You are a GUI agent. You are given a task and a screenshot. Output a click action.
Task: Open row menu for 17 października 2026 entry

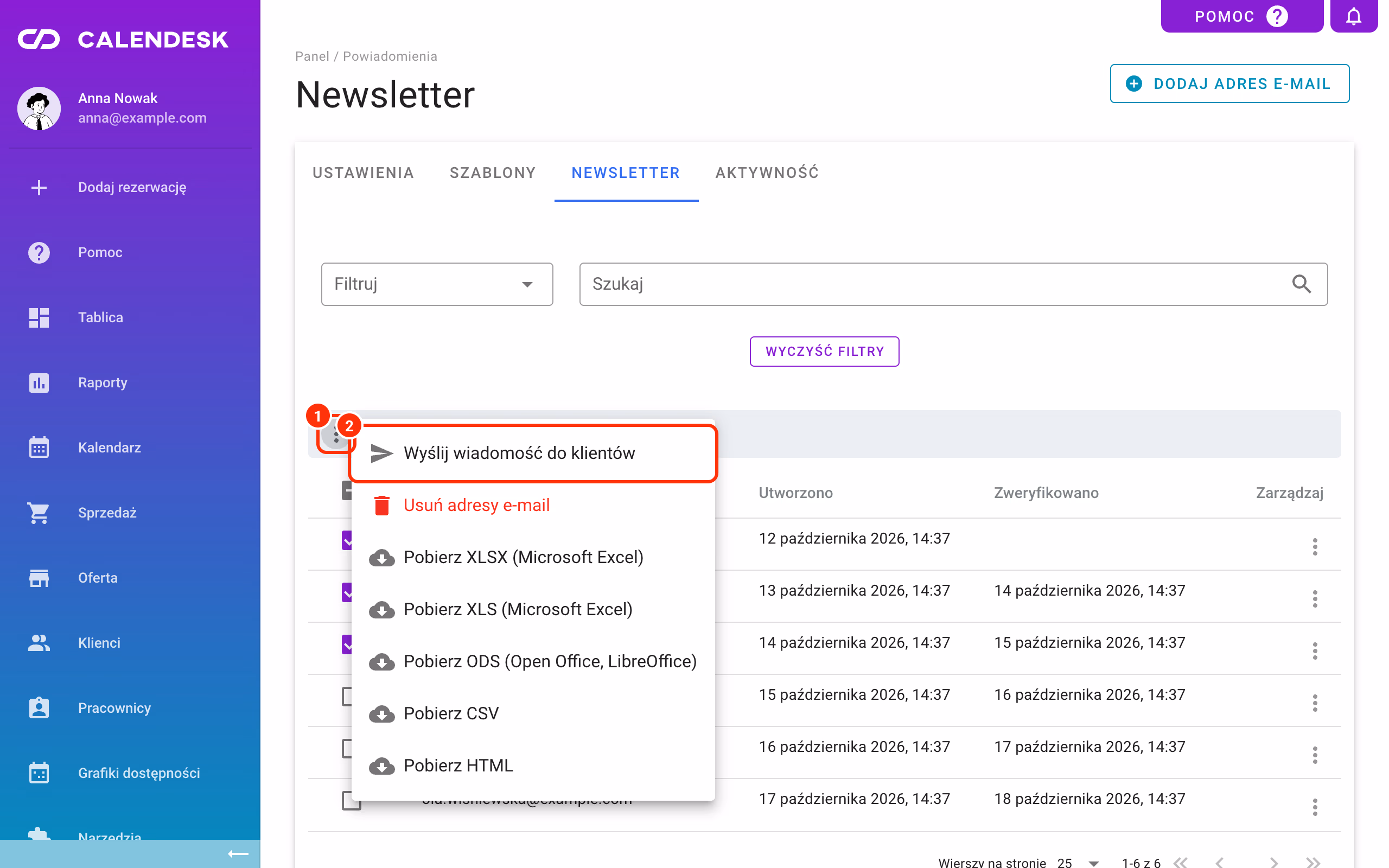click(1314, 807)
